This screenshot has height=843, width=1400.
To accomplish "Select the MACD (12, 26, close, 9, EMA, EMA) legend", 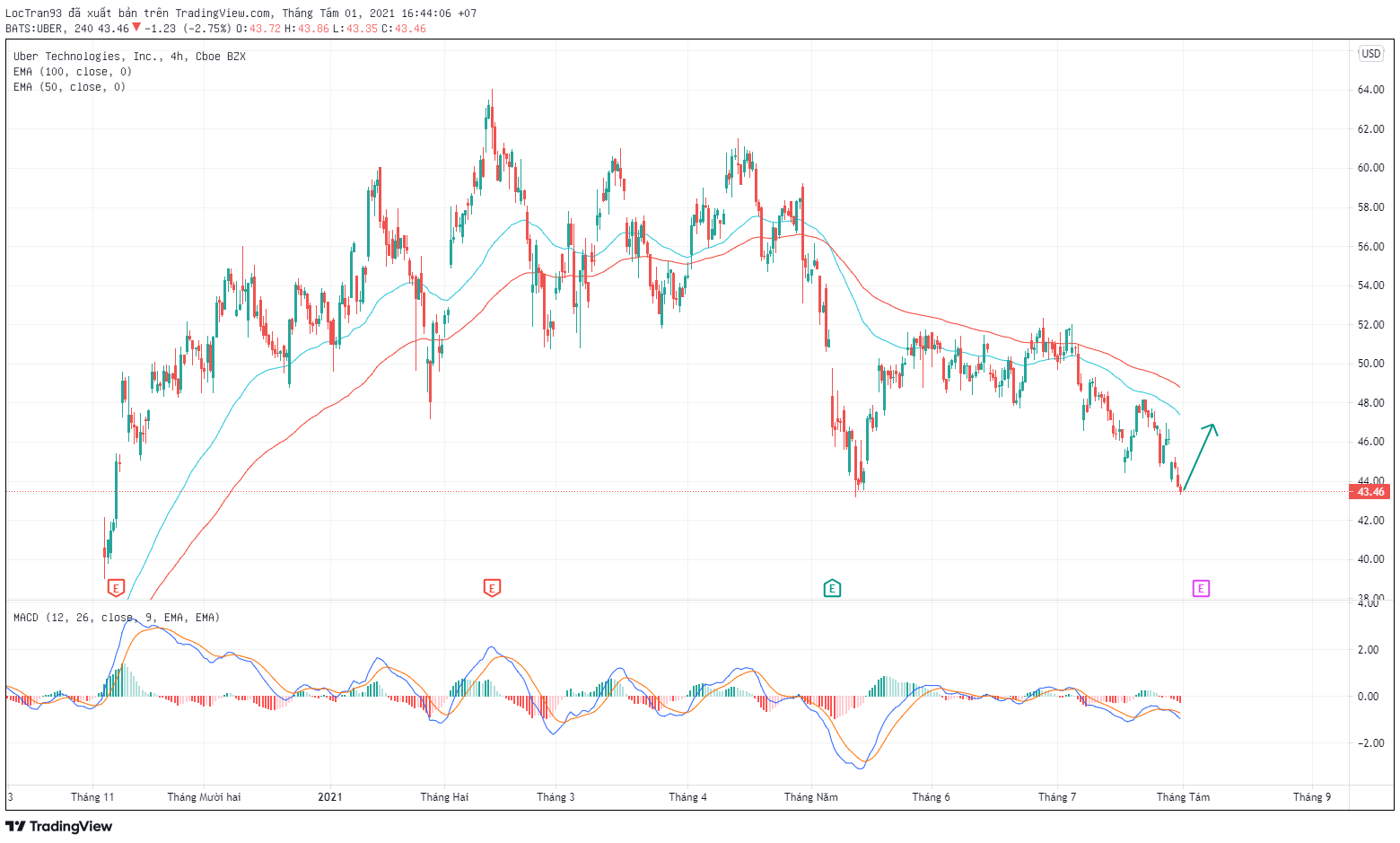I will (x=117, y=618).
